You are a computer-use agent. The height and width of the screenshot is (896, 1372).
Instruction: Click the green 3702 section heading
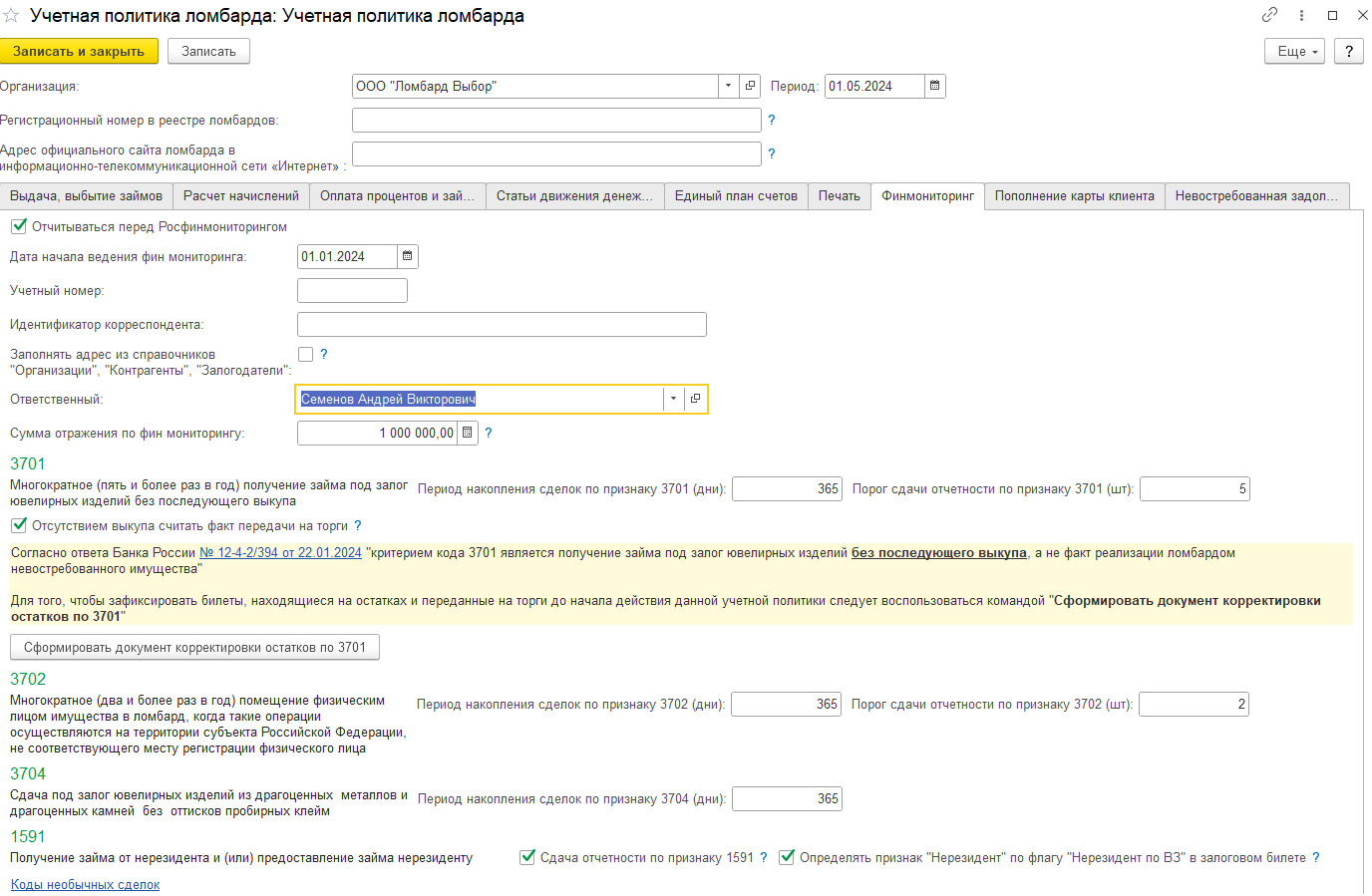click(x=28, y=679)
